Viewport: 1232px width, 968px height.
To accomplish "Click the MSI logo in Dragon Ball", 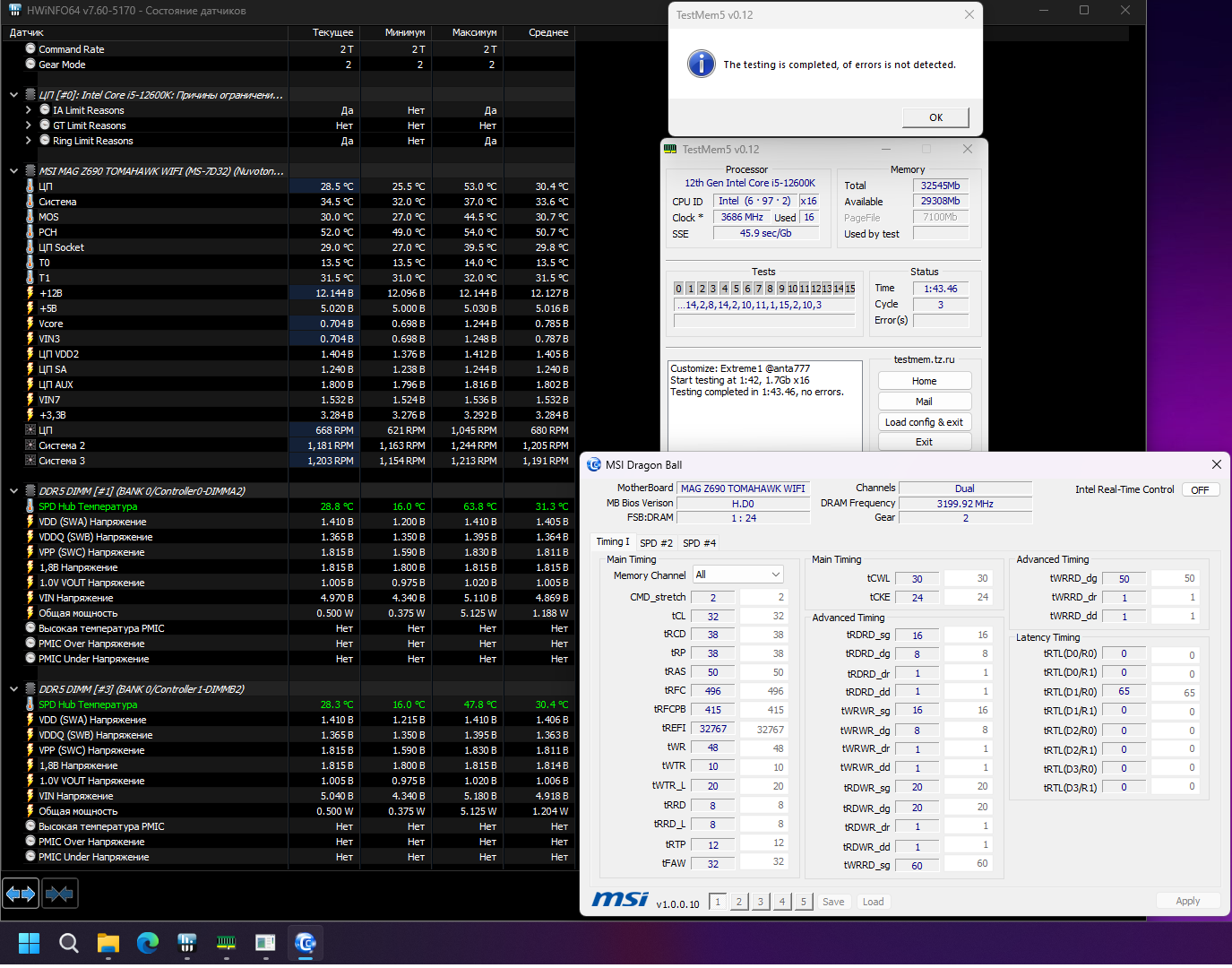I will 620,899.
